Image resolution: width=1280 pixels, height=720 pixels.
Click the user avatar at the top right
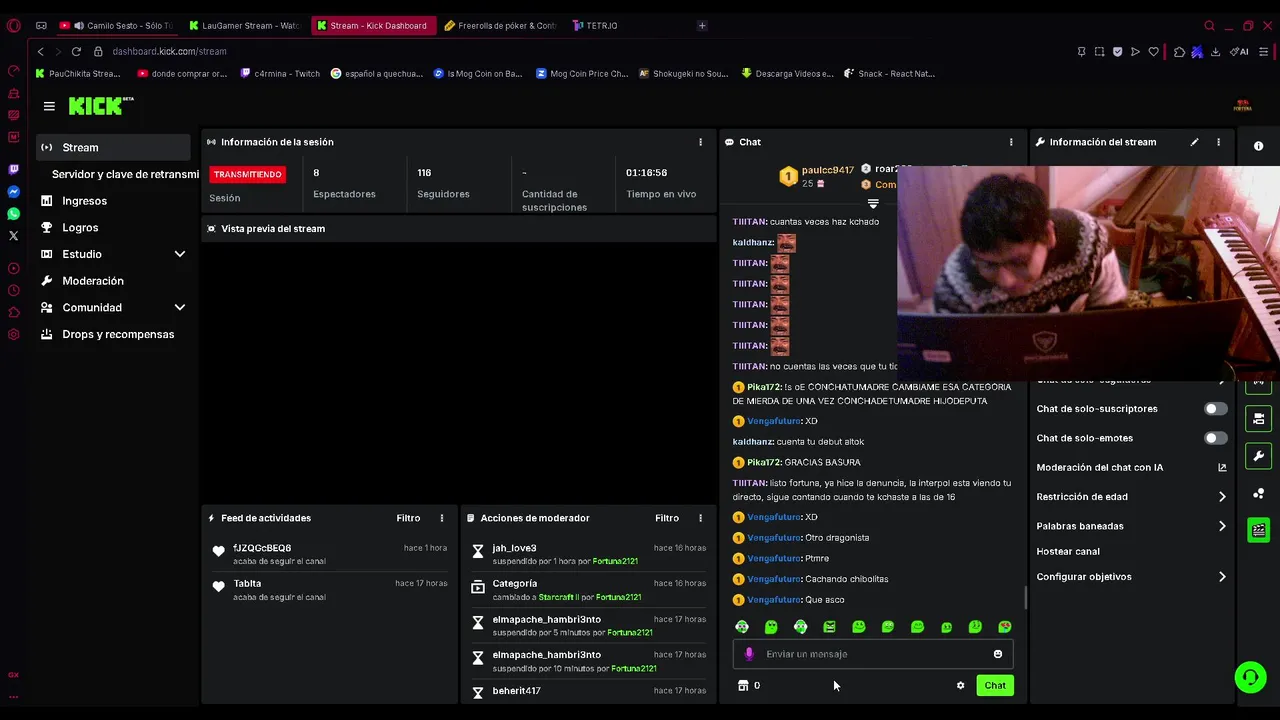pyautogui.click(x=1243, y=106)
